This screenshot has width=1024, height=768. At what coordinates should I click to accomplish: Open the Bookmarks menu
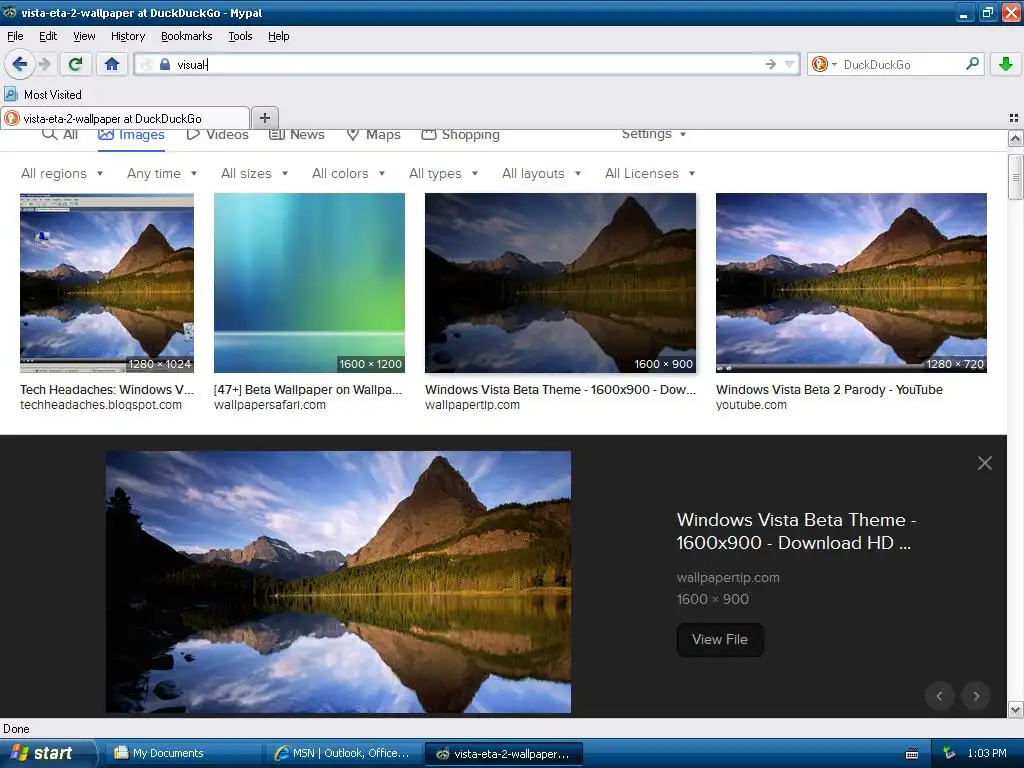click(186, 36)
